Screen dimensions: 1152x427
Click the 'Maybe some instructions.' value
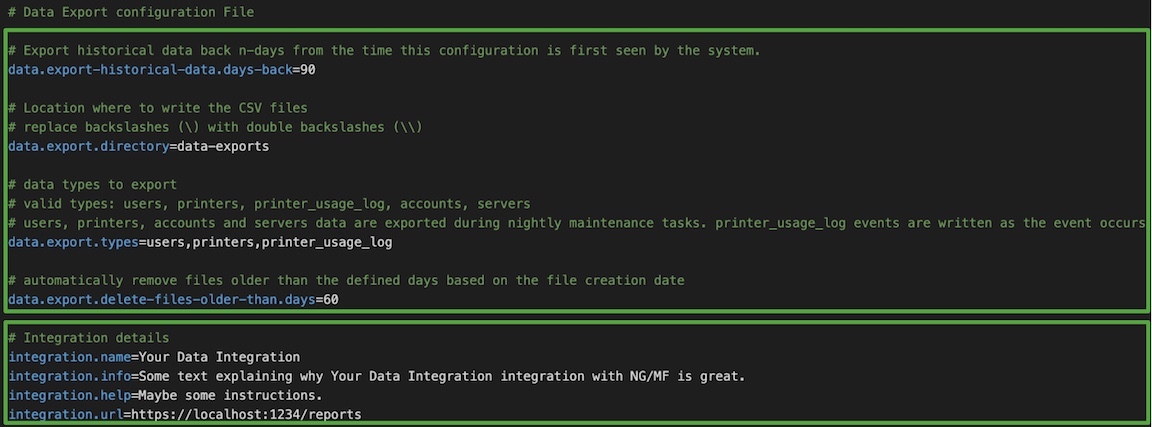[x=231, y=395]
